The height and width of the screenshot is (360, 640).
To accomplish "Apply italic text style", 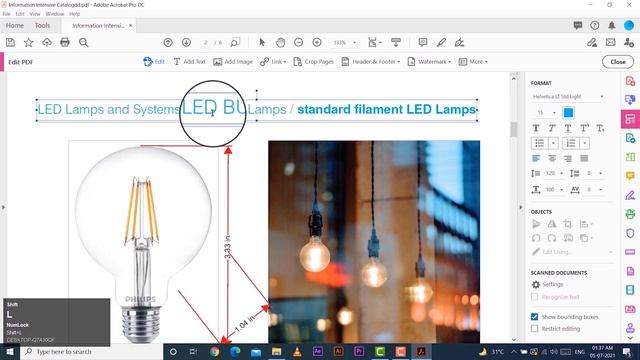I will 552,128.
